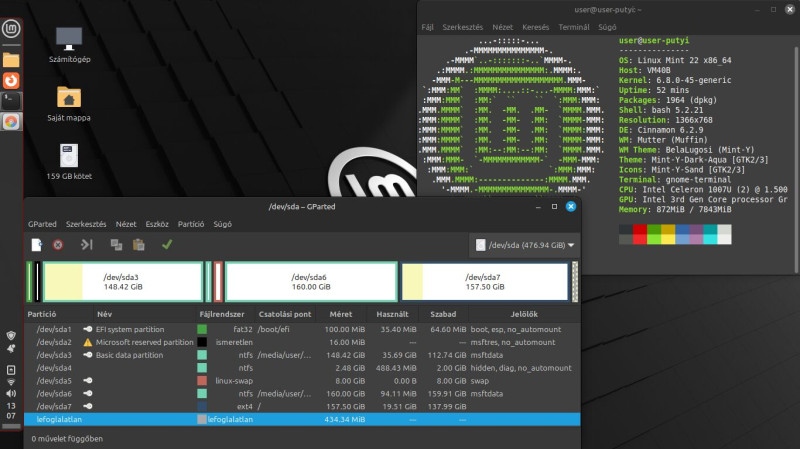Click the paste partition toolbar icon
The image size is (800, 449).
(x=138, y=245)
